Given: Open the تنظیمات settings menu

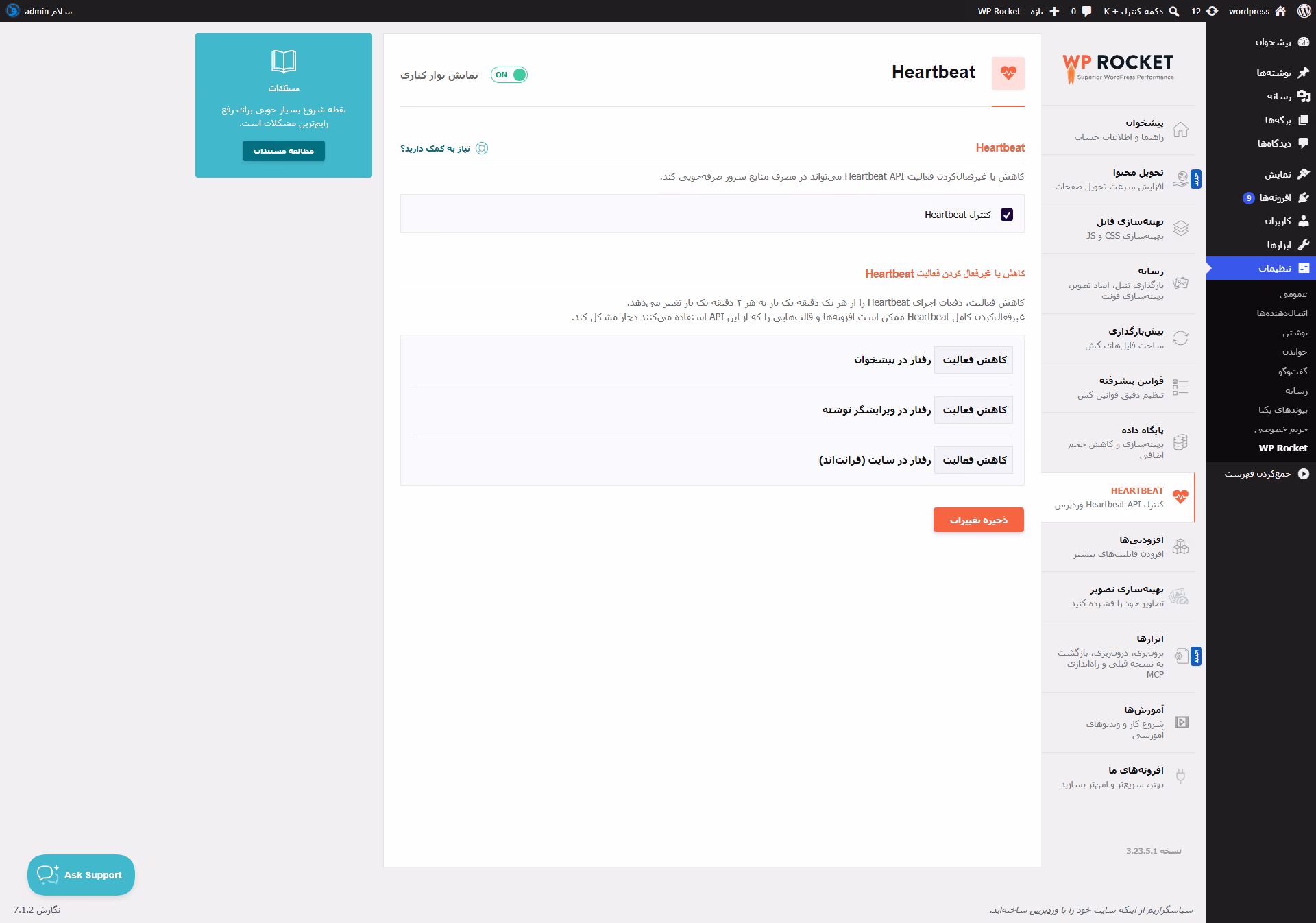Looking at the screenshot, I should pyautogui.click(x=1261, y=268).
